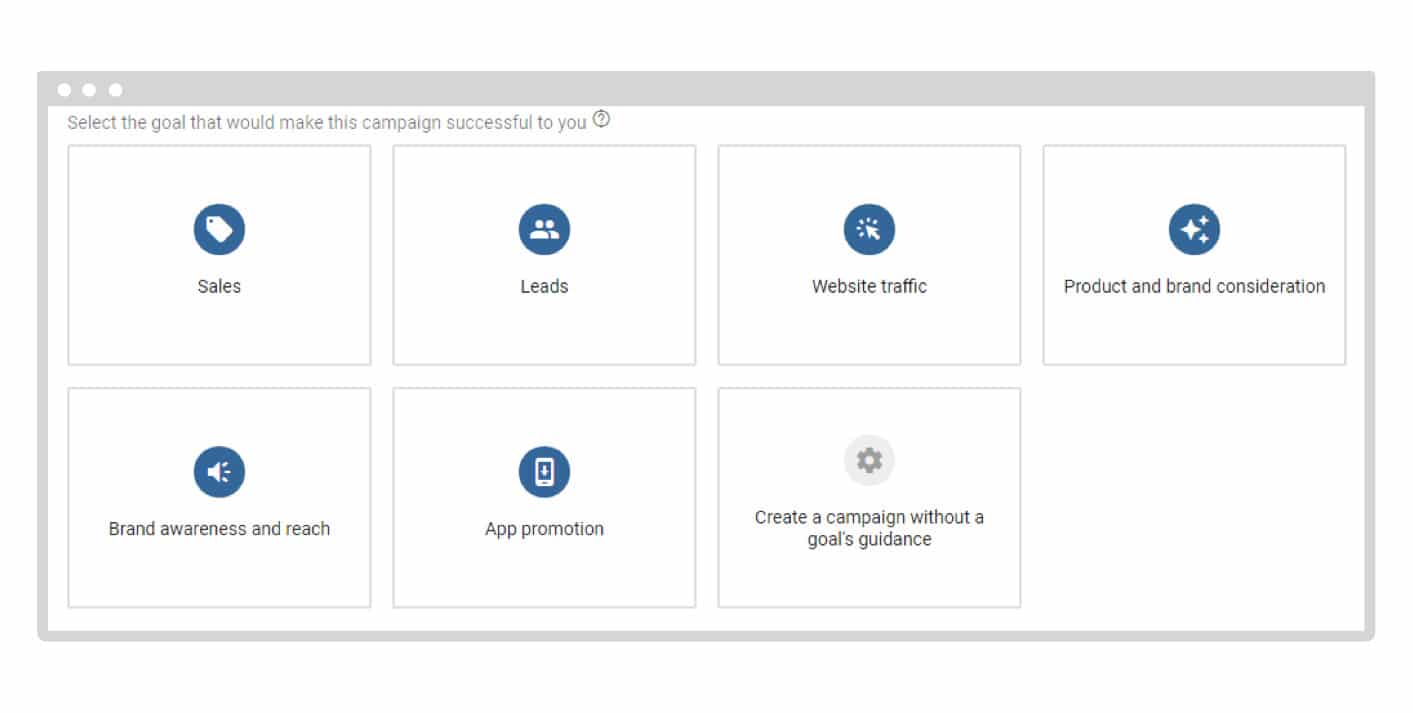1413x713 pixels.
Task: Click the gray gear icon
Action: [869, 460]
